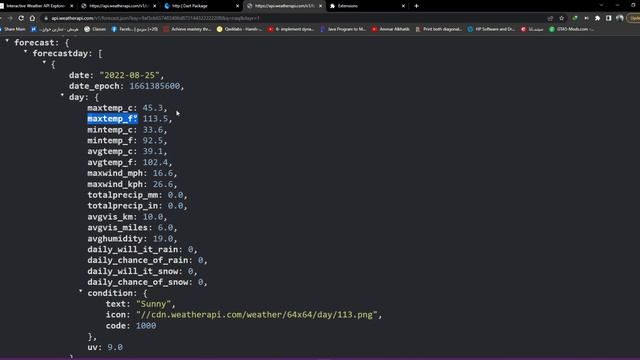This screenshot has height=360, width=640.
Task: Click the mintemp_f value 92.5
Action: click(x=153, y=140)
